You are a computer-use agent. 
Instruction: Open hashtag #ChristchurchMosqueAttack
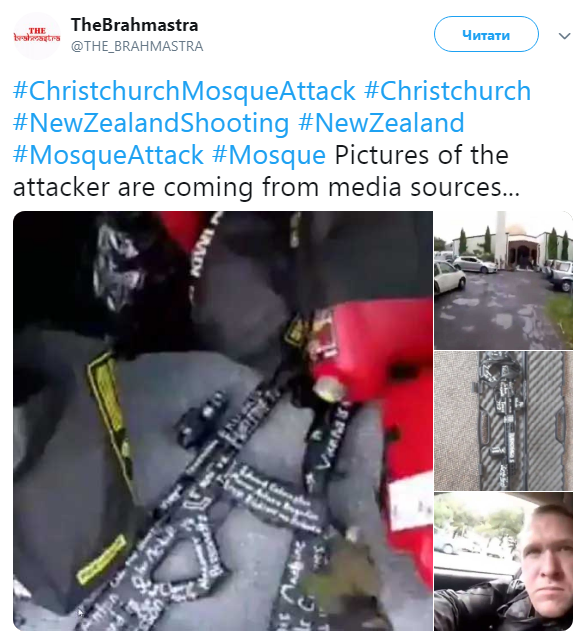[184, 90]
